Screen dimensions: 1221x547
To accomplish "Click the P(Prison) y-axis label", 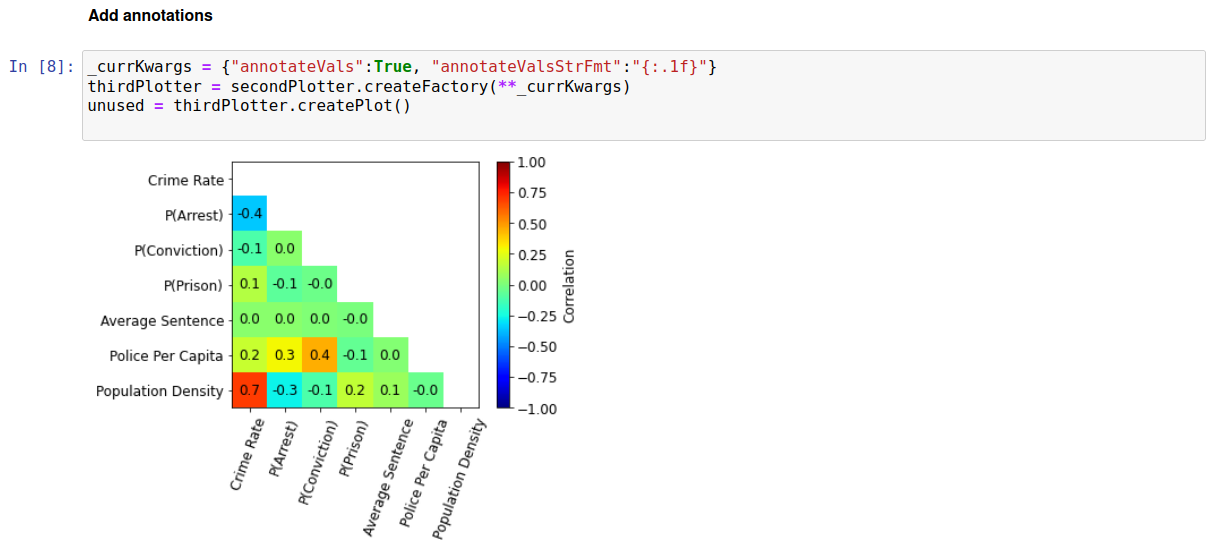I will pos(194,286).
